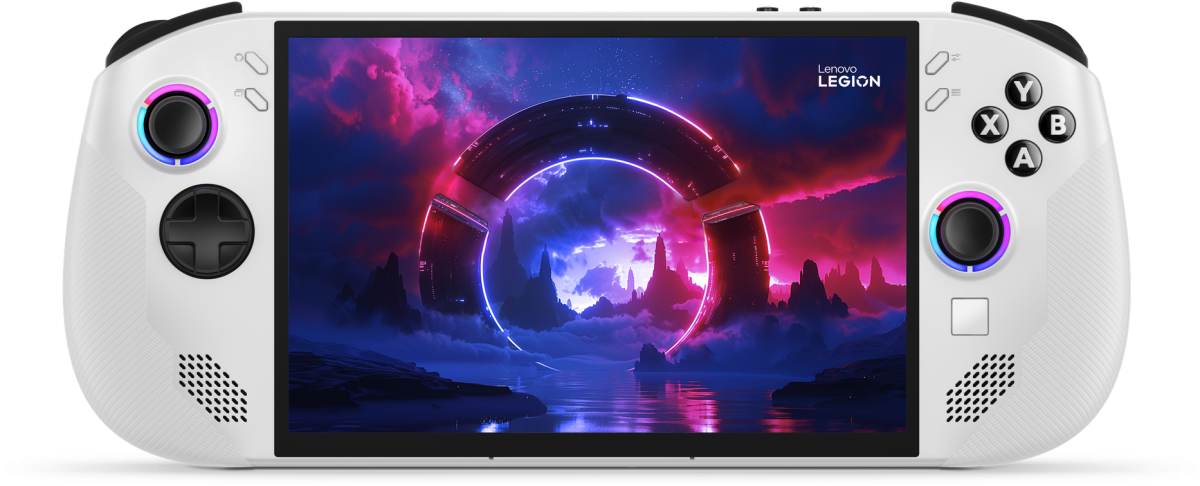Click the left speaker grille
Screen dimensions: 1200x486
pos(212,386)
